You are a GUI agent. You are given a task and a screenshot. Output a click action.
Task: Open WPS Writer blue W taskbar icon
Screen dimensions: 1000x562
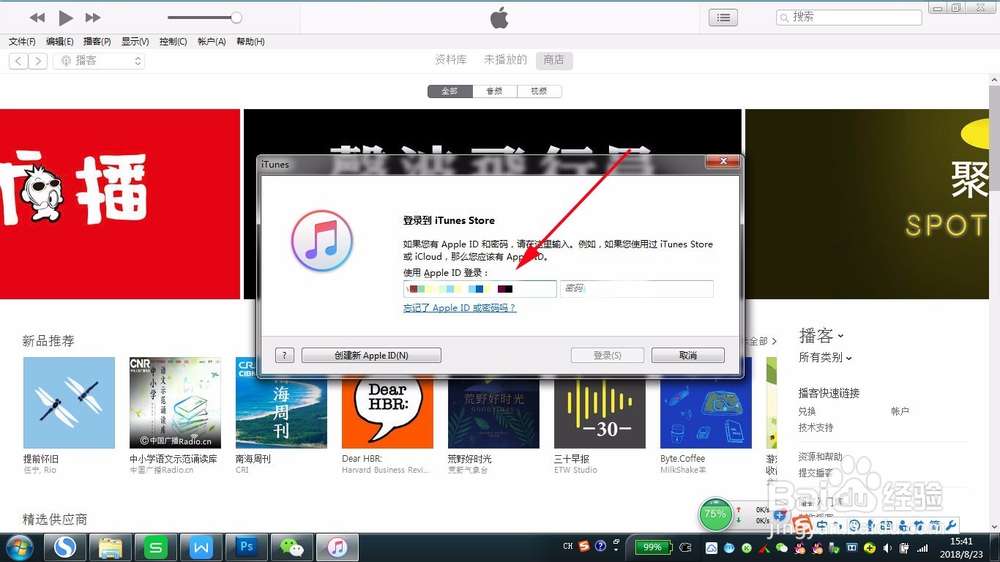click(201, 547)
